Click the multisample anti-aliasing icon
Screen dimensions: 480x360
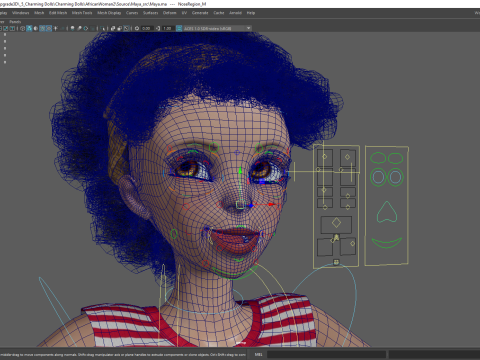click(86, 28)
